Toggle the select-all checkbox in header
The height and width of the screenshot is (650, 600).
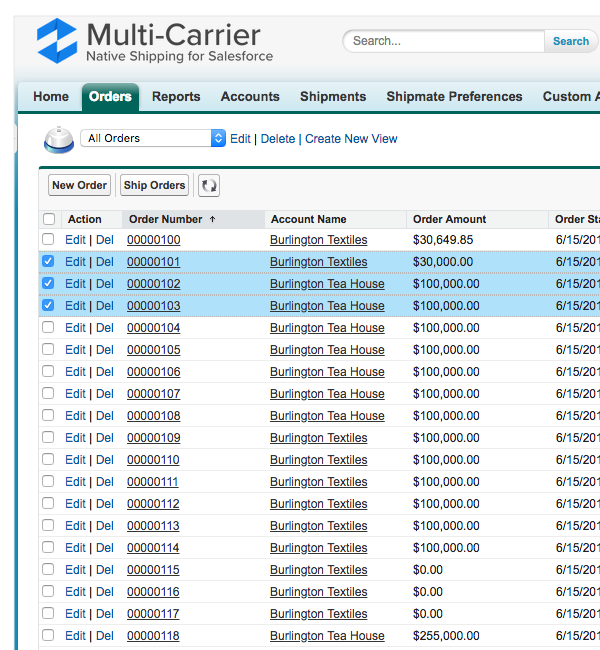(49, 219)
